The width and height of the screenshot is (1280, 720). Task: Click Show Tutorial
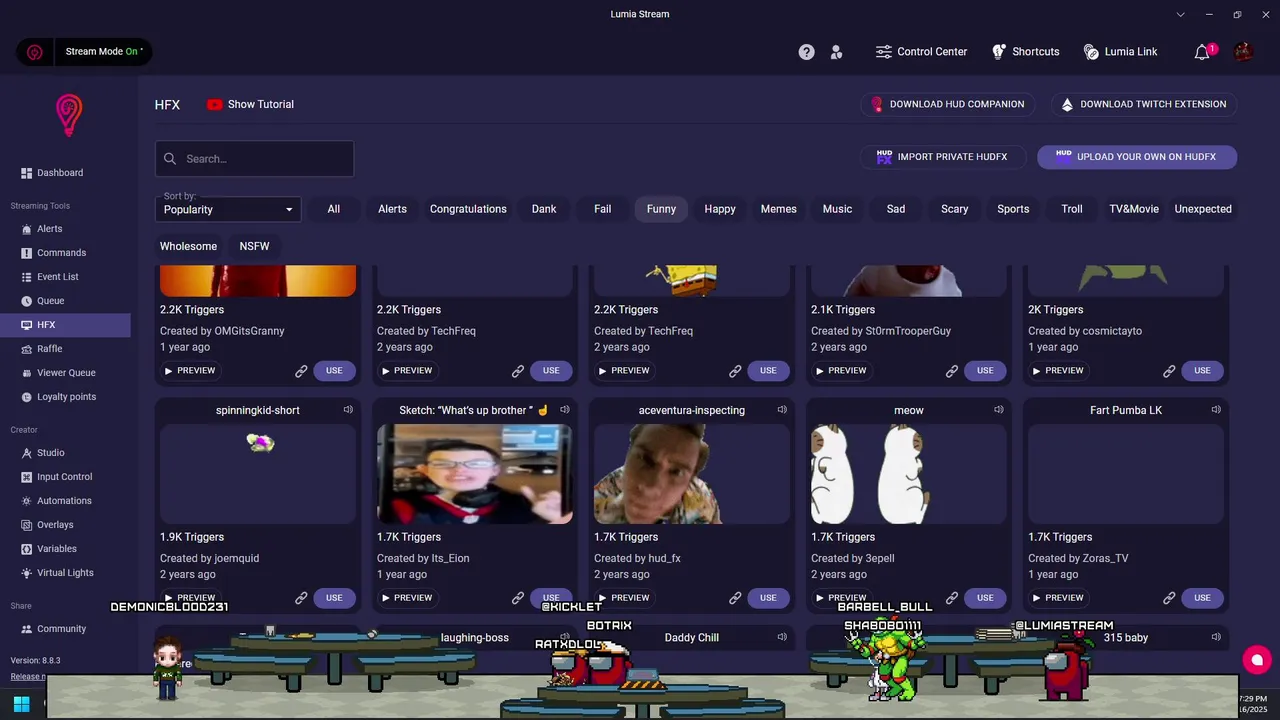point(250,104)
